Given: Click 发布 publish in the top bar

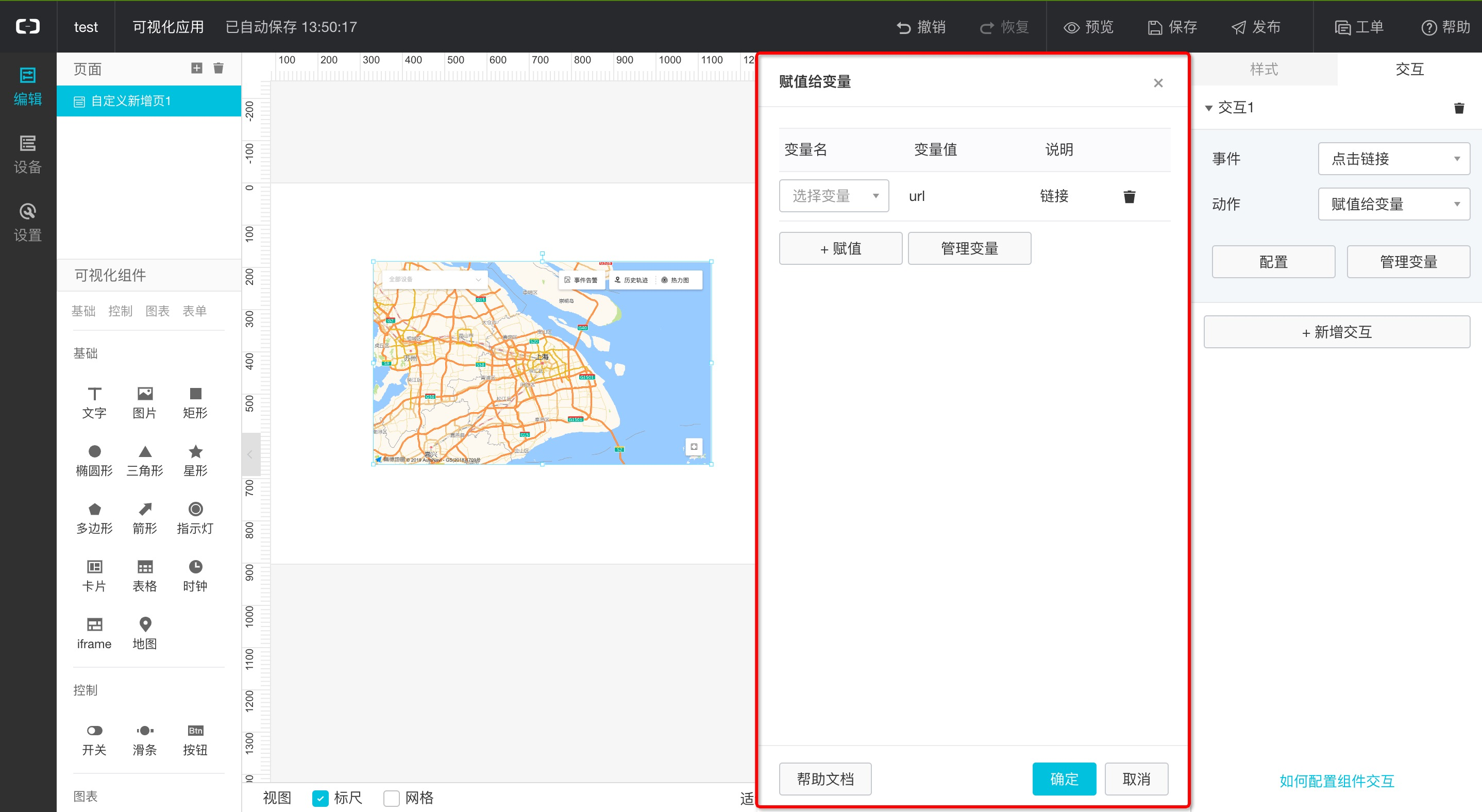Looking at the screenshot, I should point(1256,27).
